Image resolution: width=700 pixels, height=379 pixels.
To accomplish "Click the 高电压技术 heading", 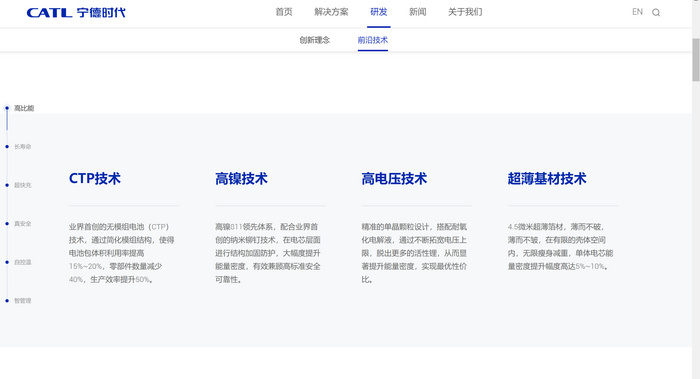I will pyautogui.click(x=394, y=179).
